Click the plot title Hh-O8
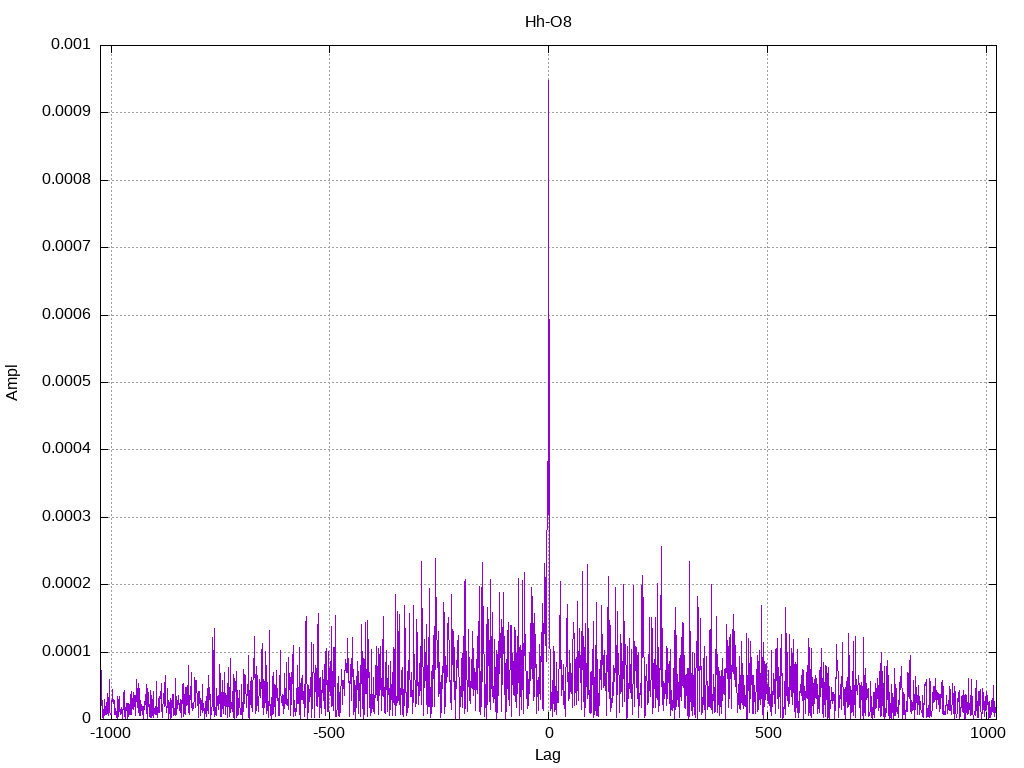This screenshot has width=1024, height=768. coord(548,21)
